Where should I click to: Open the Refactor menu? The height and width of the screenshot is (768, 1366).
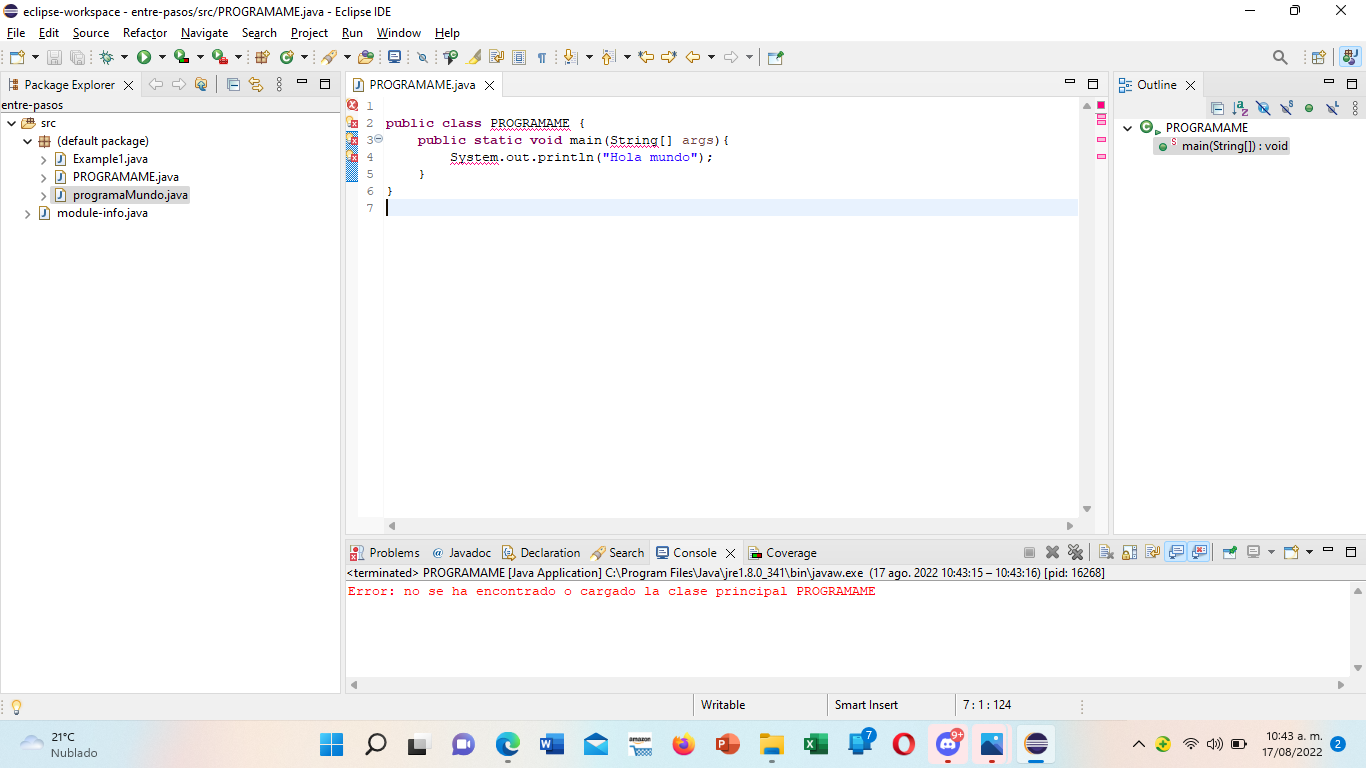[x=145, y=33]
